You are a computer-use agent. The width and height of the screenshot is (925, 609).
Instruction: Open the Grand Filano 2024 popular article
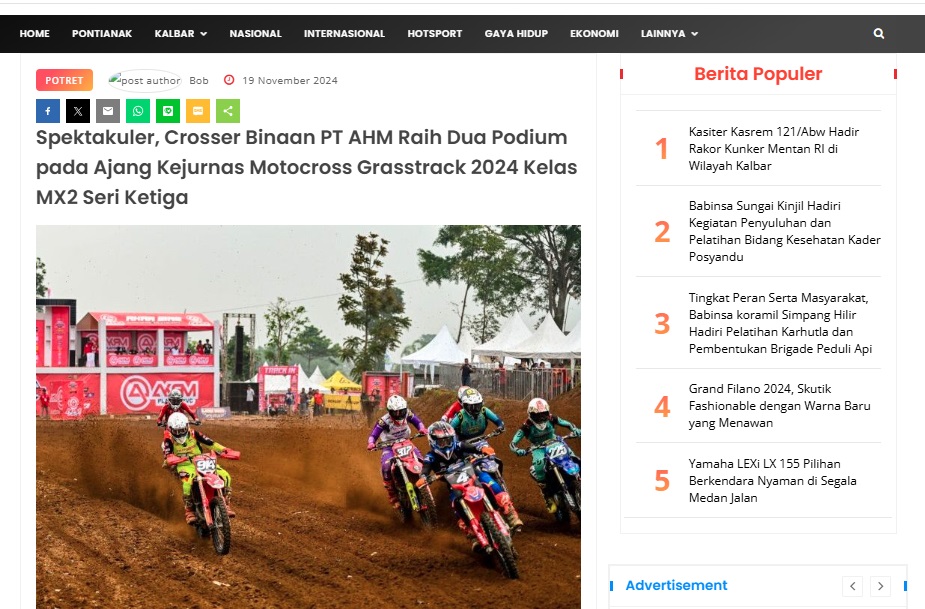coord(779,406)
